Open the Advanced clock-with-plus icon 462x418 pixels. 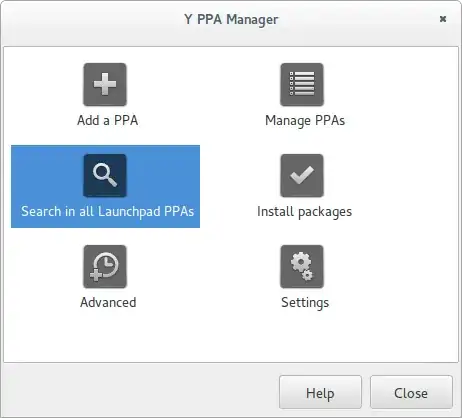click(105, 267)
